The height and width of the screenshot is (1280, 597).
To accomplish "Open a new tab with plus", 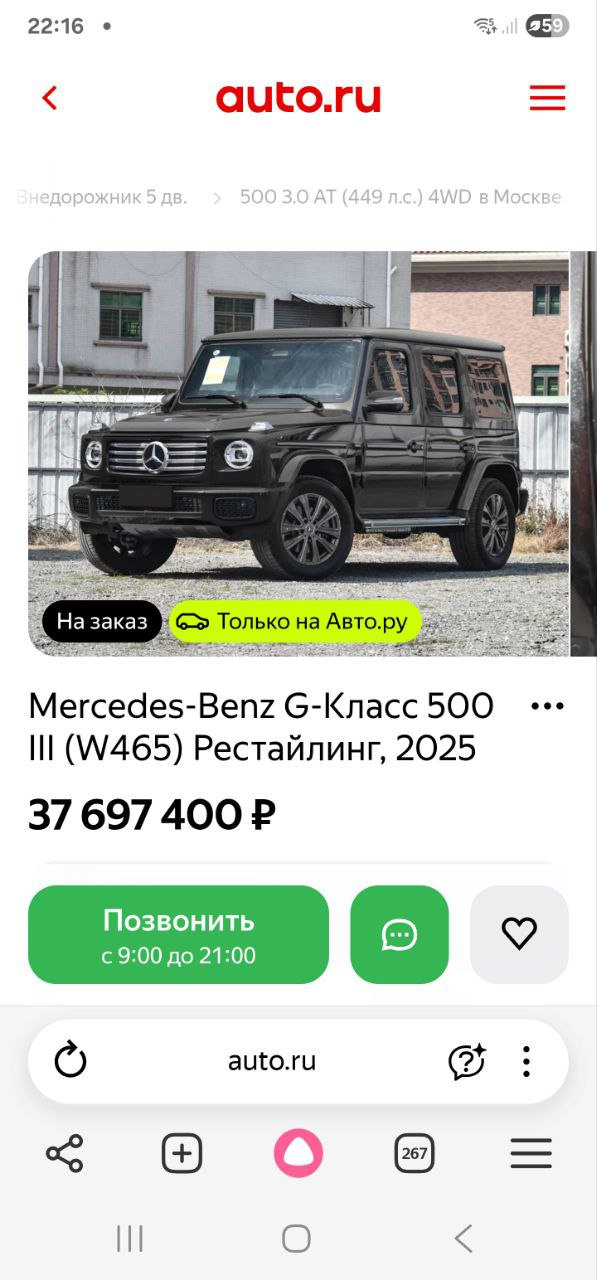I will pyautogui.click(x=182, y=1154).
